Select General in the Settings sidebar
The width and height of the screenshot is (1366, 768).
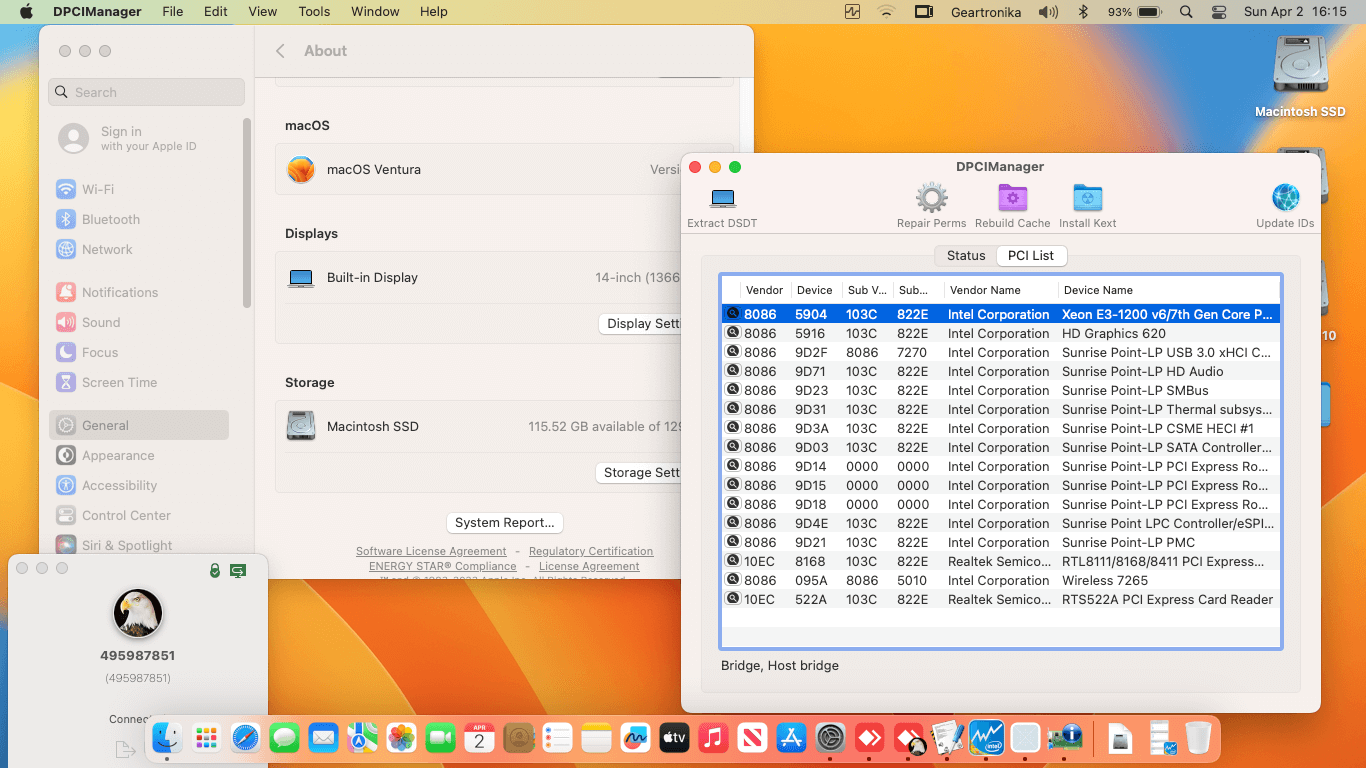139,425
